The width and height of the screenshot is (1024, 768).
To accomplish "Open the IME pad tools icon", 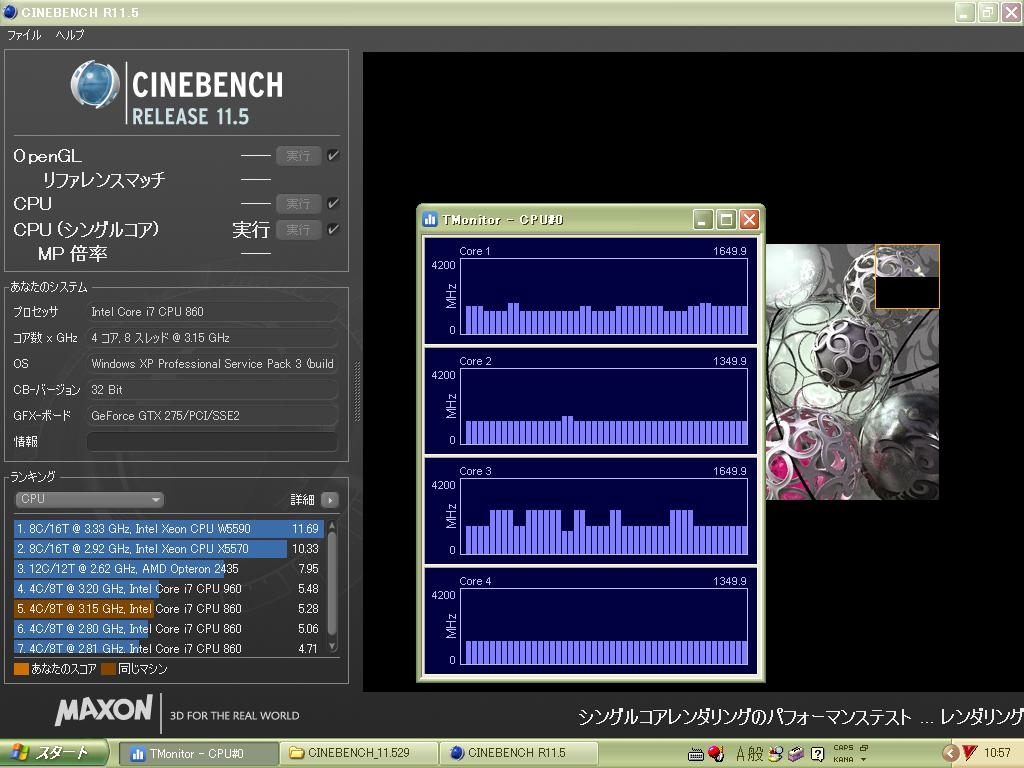I will (796, 753).
